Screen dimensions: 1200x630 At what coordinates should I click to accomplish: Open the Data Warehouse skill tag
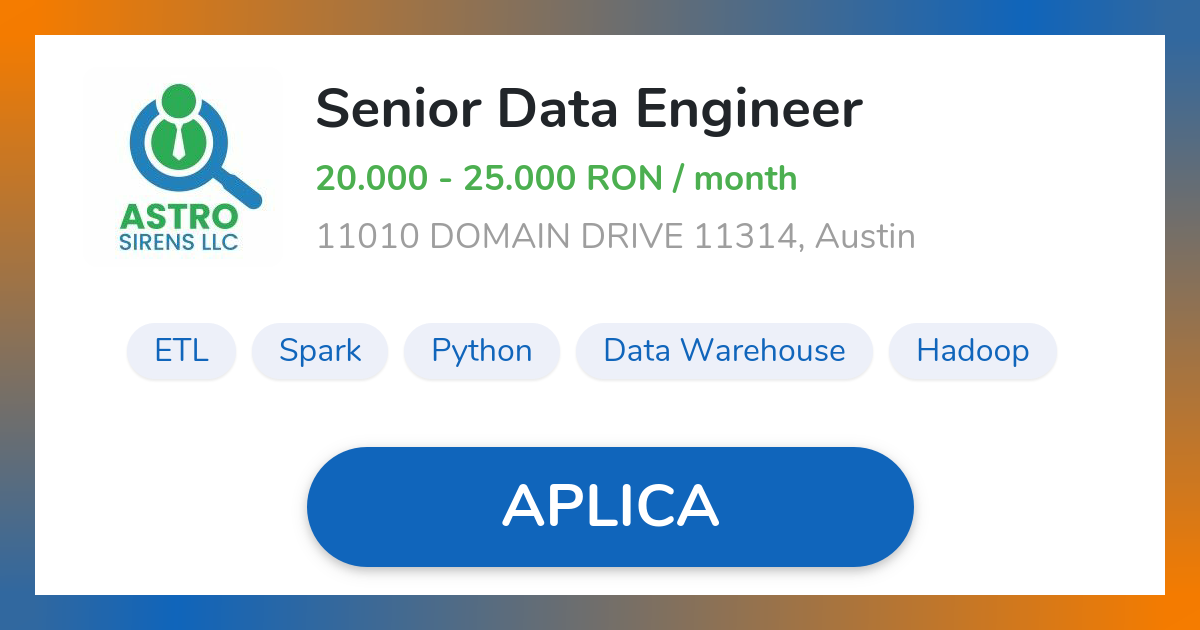point(724,351)
